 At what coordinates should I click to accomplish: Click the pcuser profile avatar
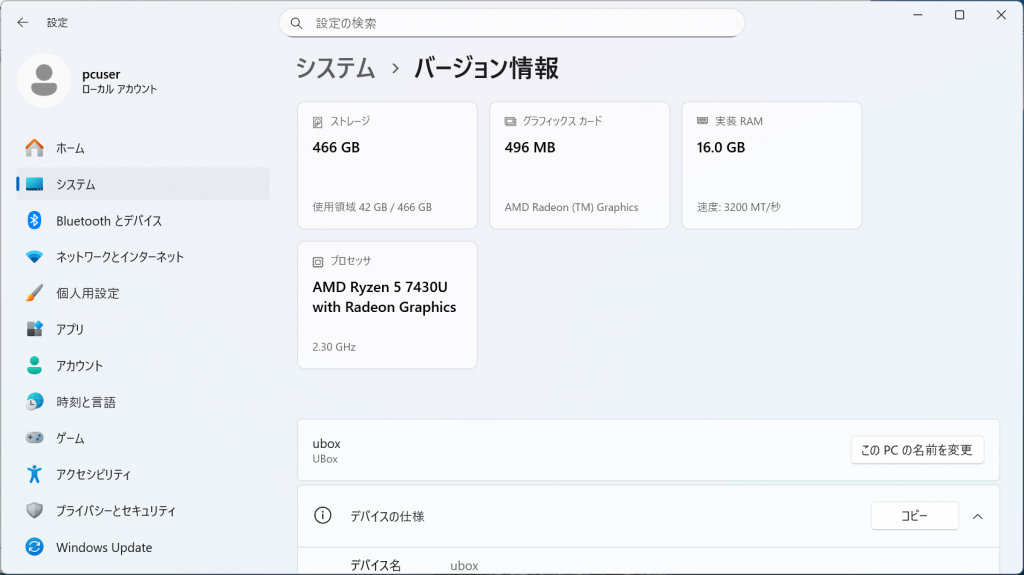(43, 80)
